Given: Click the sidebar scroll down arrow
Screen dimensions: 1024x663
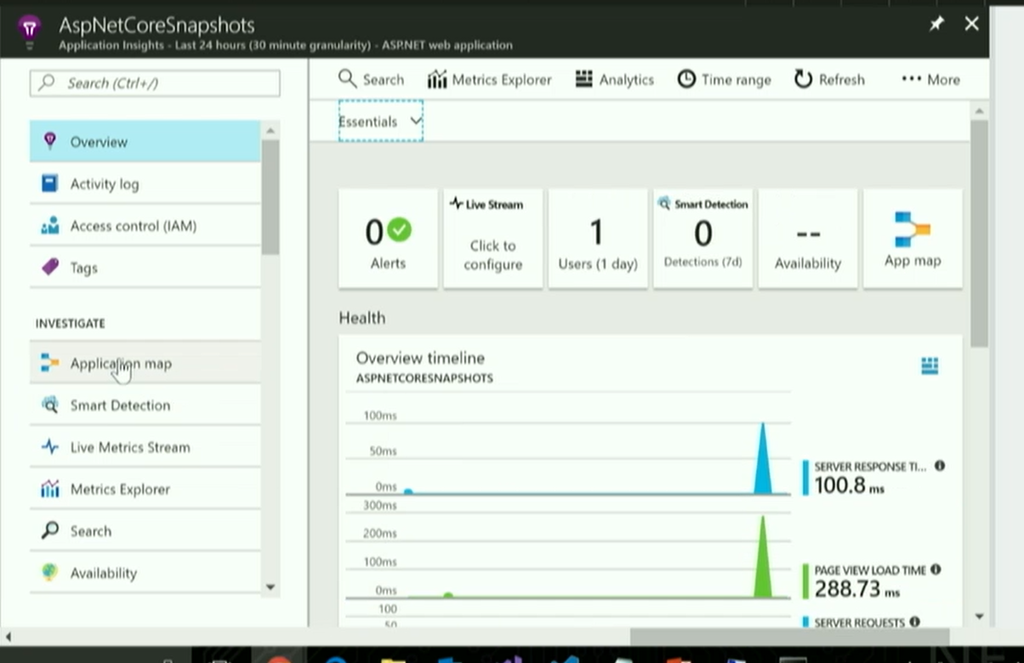Looking at the screenshot, I should (270, 587).
